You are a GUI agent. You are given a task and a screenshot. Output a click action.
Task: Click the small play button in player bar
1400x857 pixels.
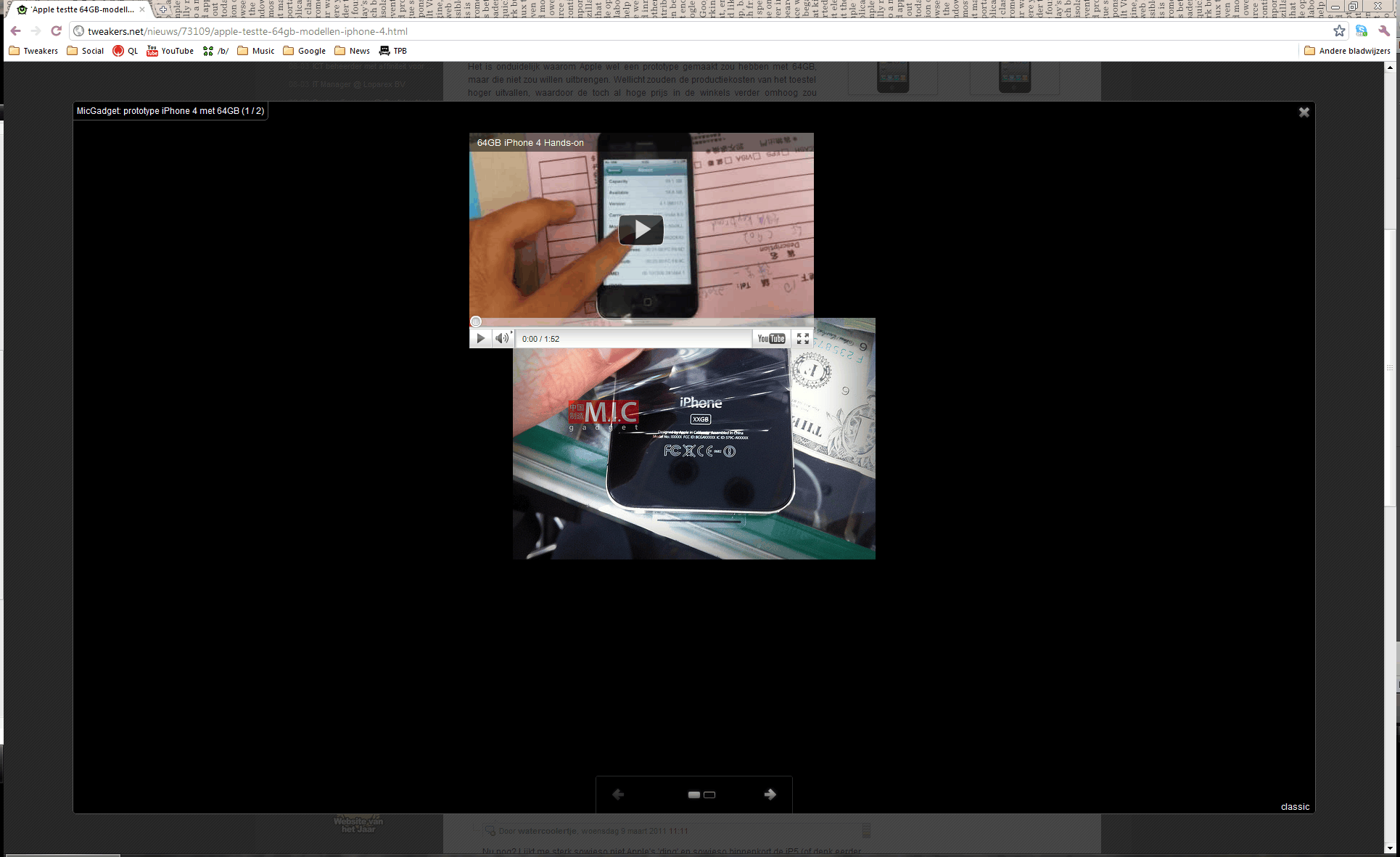480,338
